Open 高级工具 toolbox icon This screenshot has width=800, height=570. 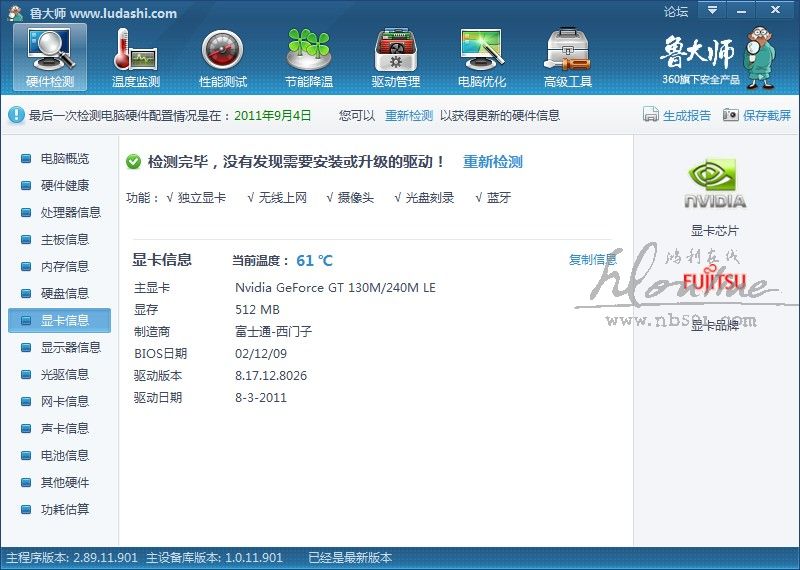point(568,57)
